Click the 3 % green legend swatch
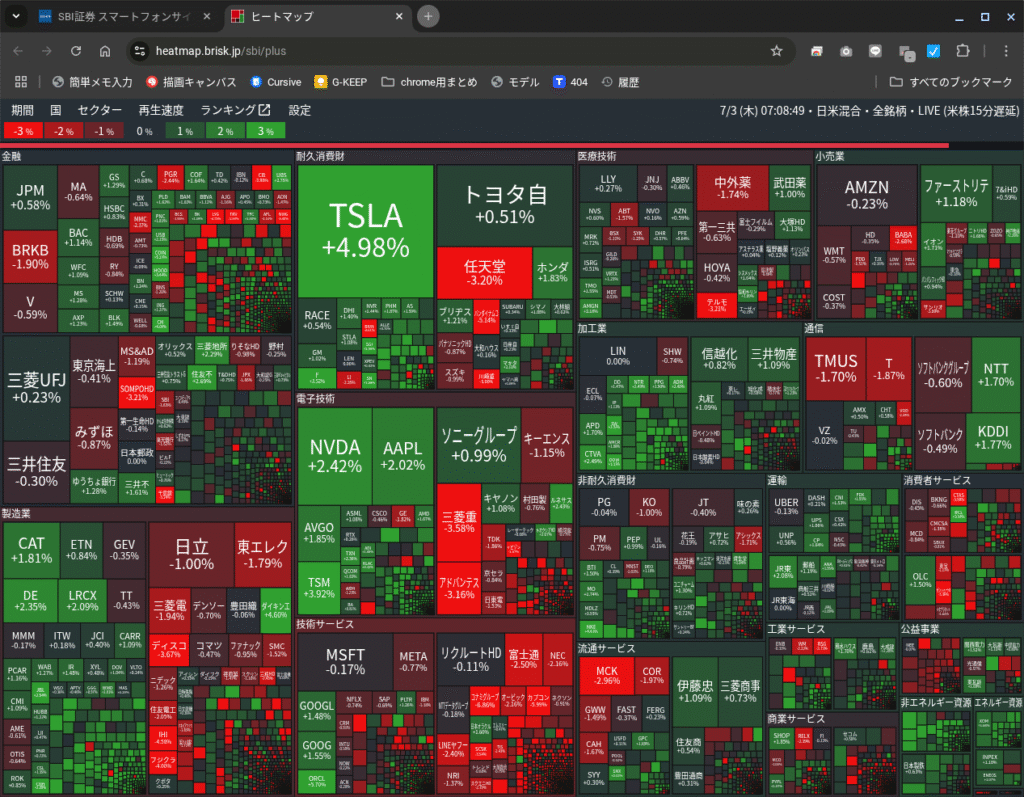Viewport: 1024px width, 797px height. coord(265,131)
